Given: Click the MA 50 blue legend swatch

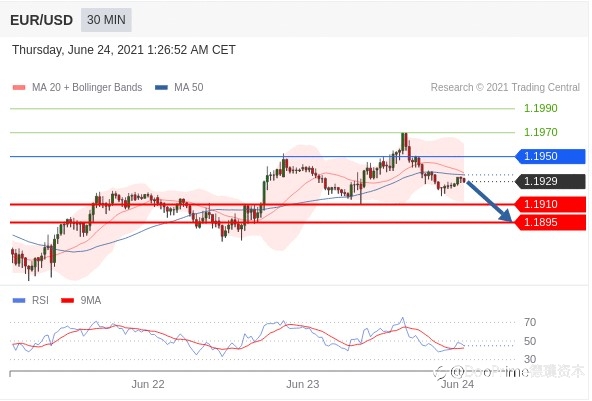Looking at the screenshot, I should pos(162,88).
